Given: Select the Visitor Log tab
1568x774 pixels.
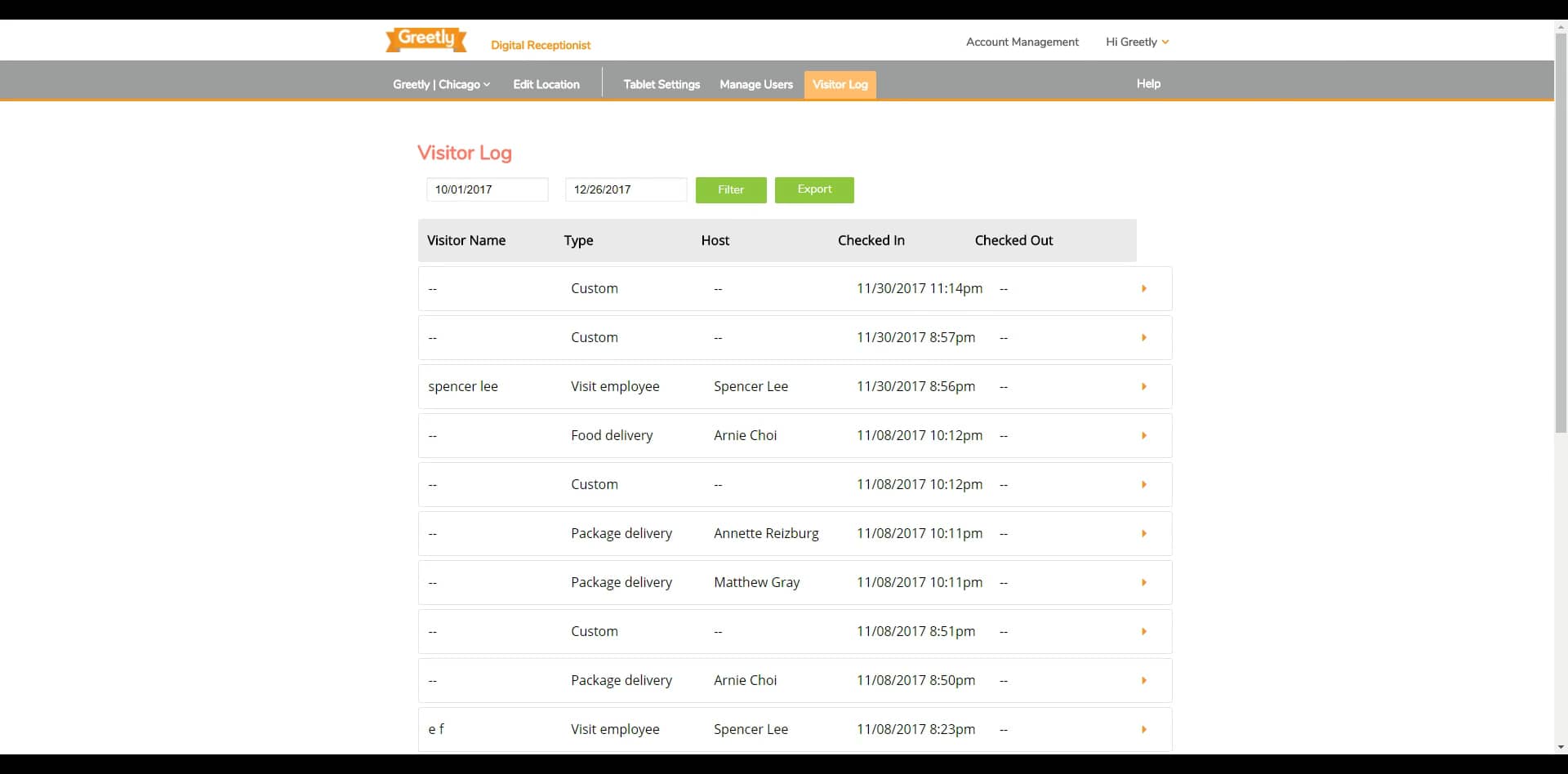Looking at the screenshot, I should [x=840, y=84].
